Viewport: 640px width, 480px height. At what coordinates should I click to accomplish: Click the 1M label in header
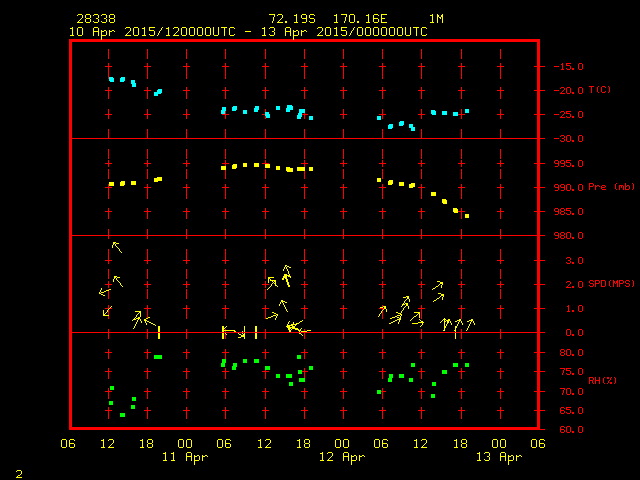pyautogui.click(x=436, y=19)
